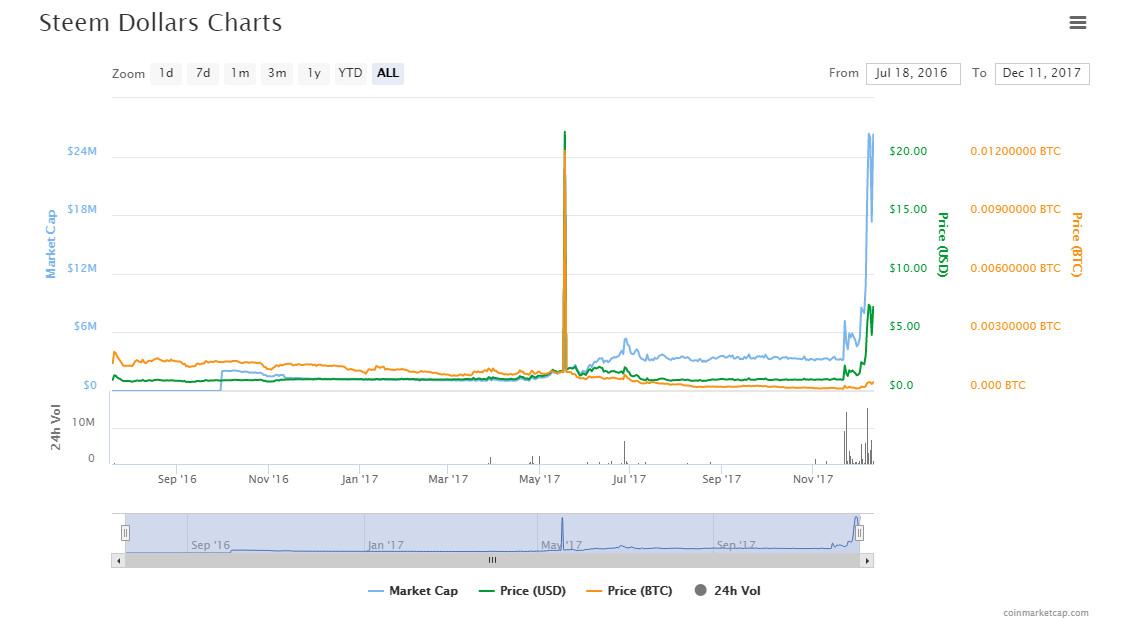This screenshot has width=1139, height=618.
Task: Select the YTD zoom range
Action: pyautogui.click(x=350, y=73)
